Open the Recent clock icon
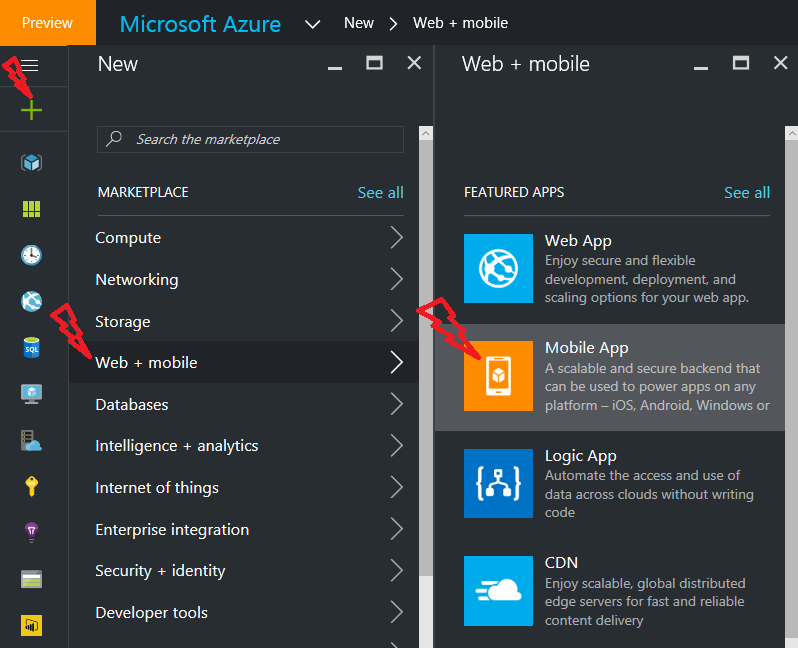Screen dimensions: 798x648 coord(32,255)
